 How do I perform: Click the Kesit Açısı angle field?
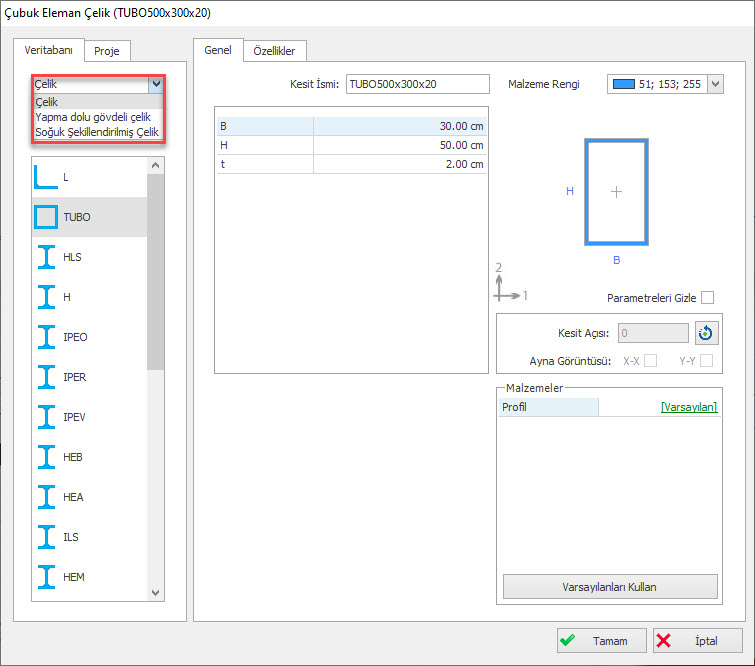[x=653, y=333]
